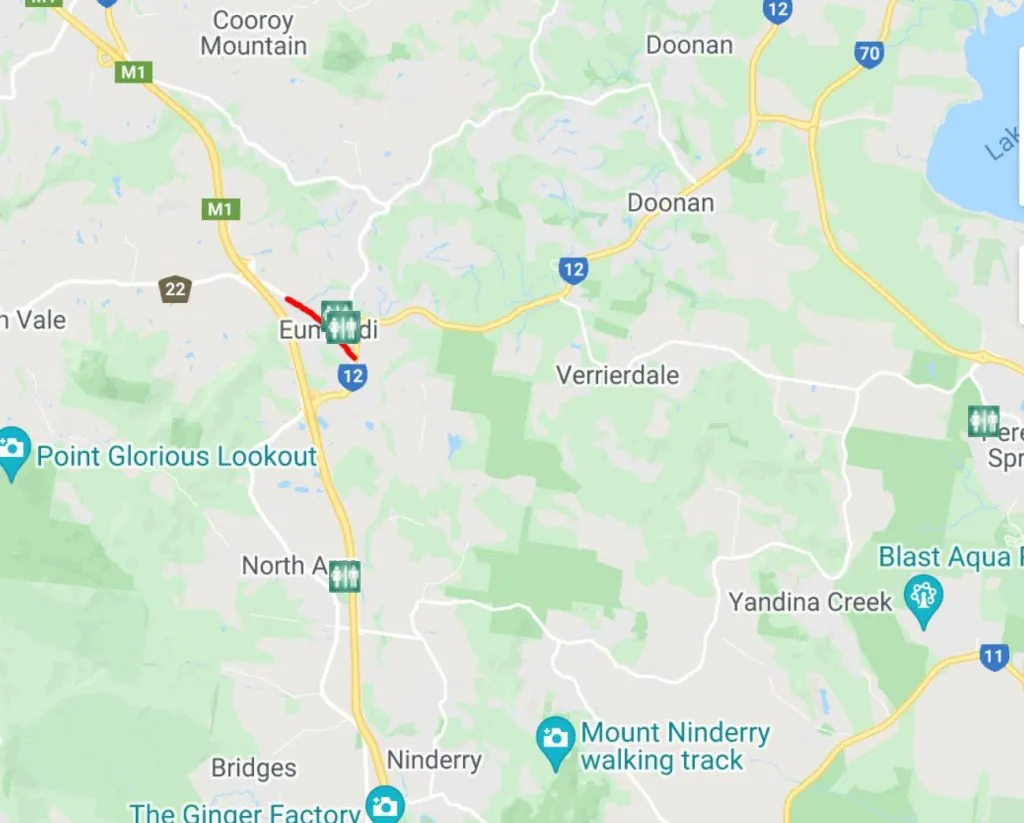Select the M1 sign near Cooroy Mountain
The height and width of the screenshot is (823, 1024).
click(x=133, y=71)
